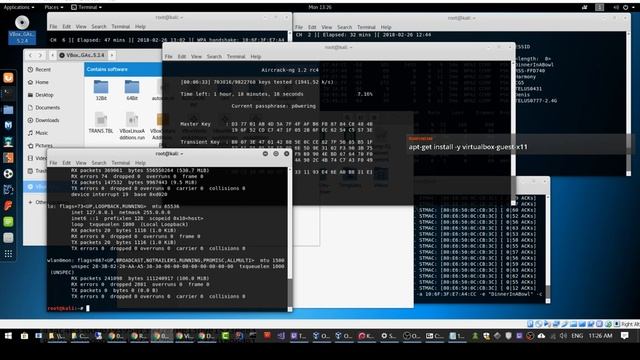This screenshot has width=640, height=360.
Task: Click the orange icon at top of Kali dock
Action: tap(8, 78)
